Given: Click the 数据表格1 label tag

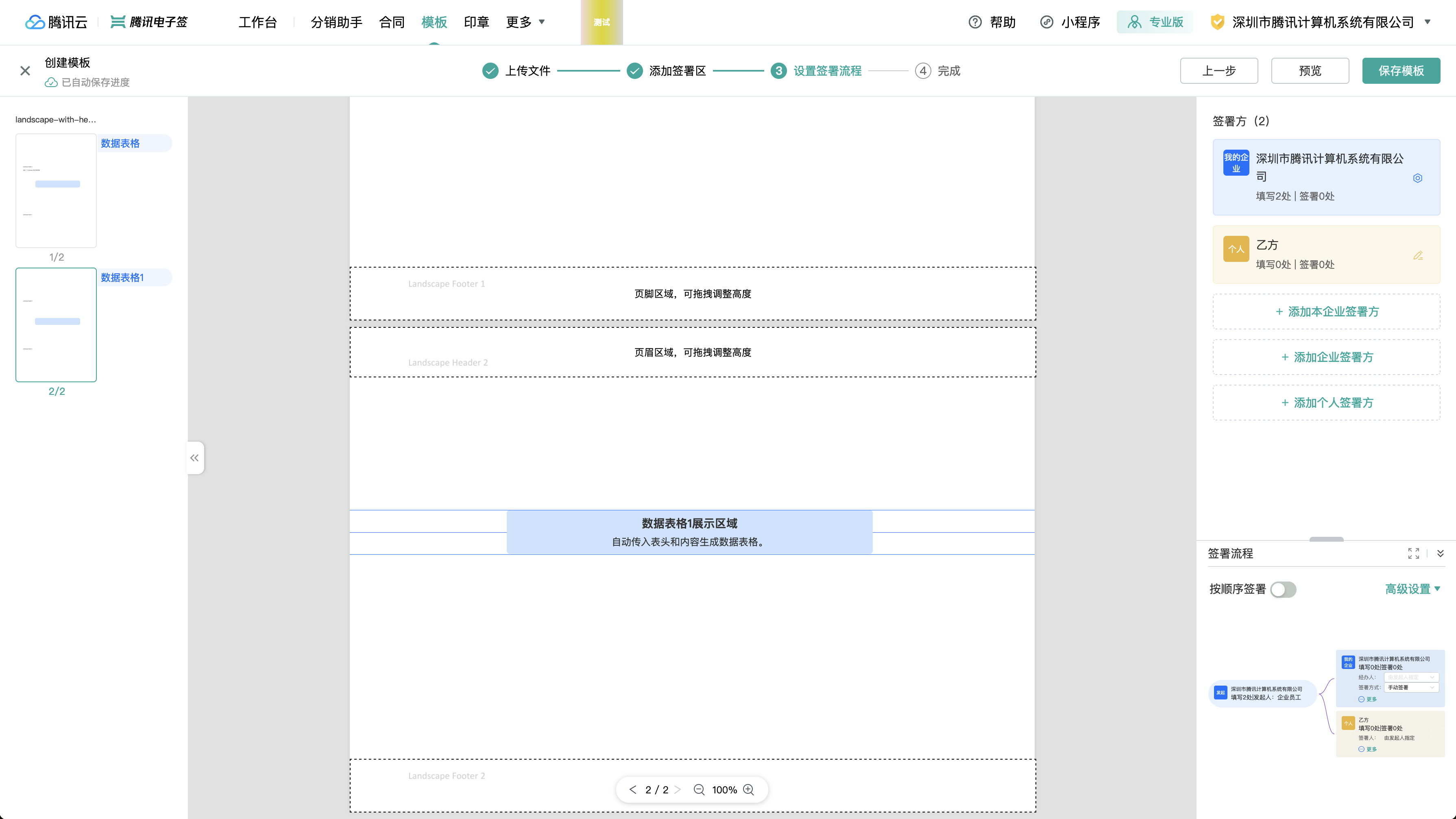Looking at the screenshot, I should pyautogui.click(x=135, y=277).
